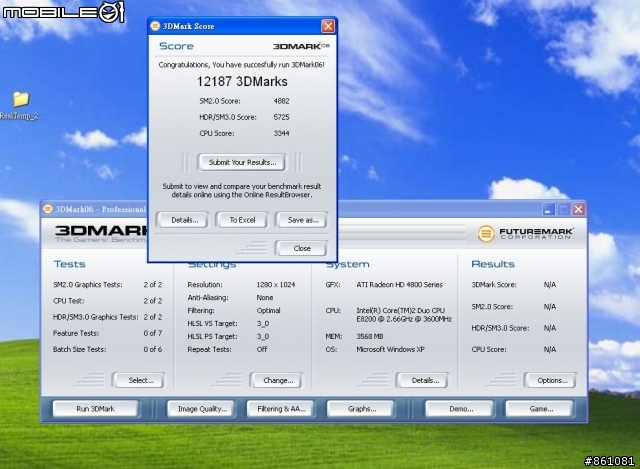
Task: Open Details in the Score dialog
Action: (184, 220)
